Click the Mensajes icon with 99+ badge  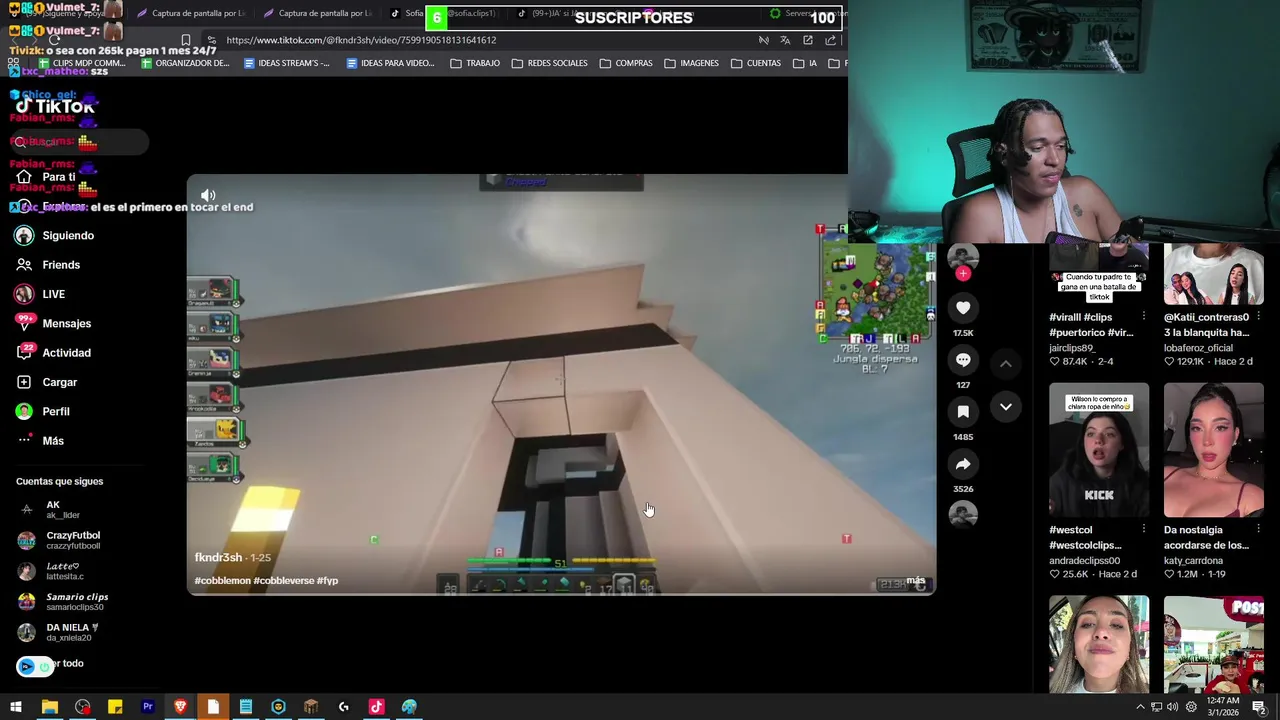click(x=24, y=323)
